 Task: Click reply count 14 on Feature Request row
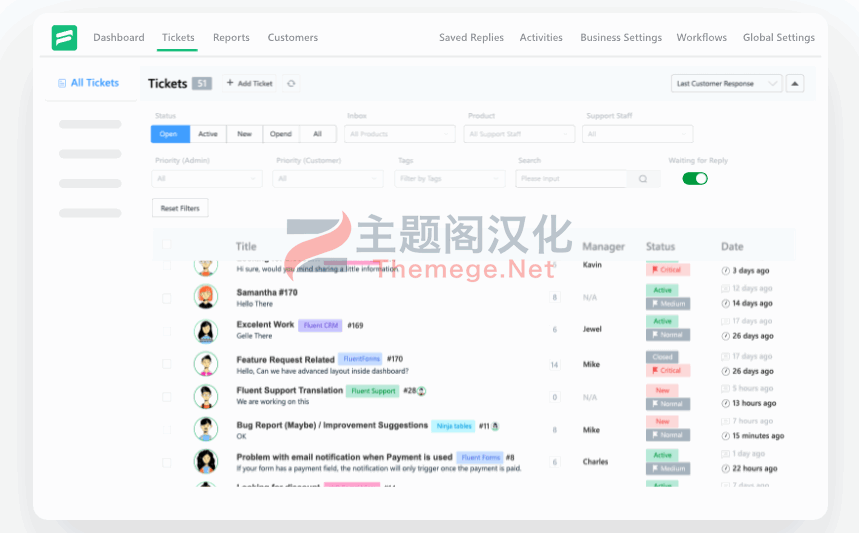coord(554,365)
